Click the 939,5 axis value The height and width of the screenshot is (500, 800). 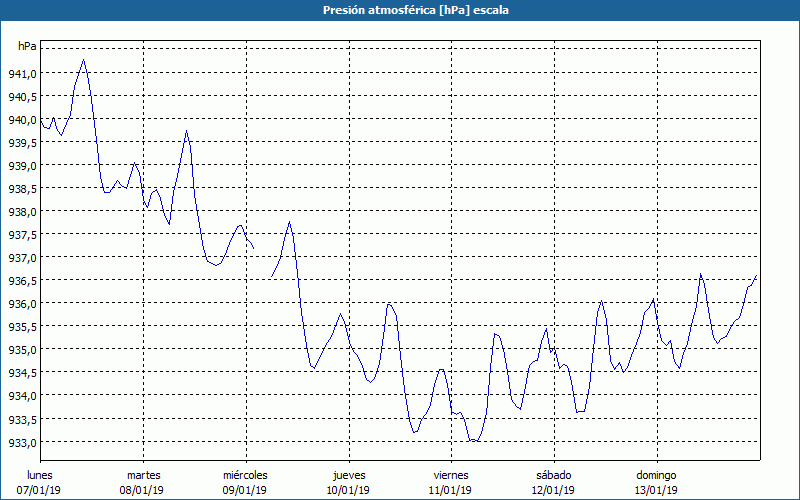click(x=22, y=143)
